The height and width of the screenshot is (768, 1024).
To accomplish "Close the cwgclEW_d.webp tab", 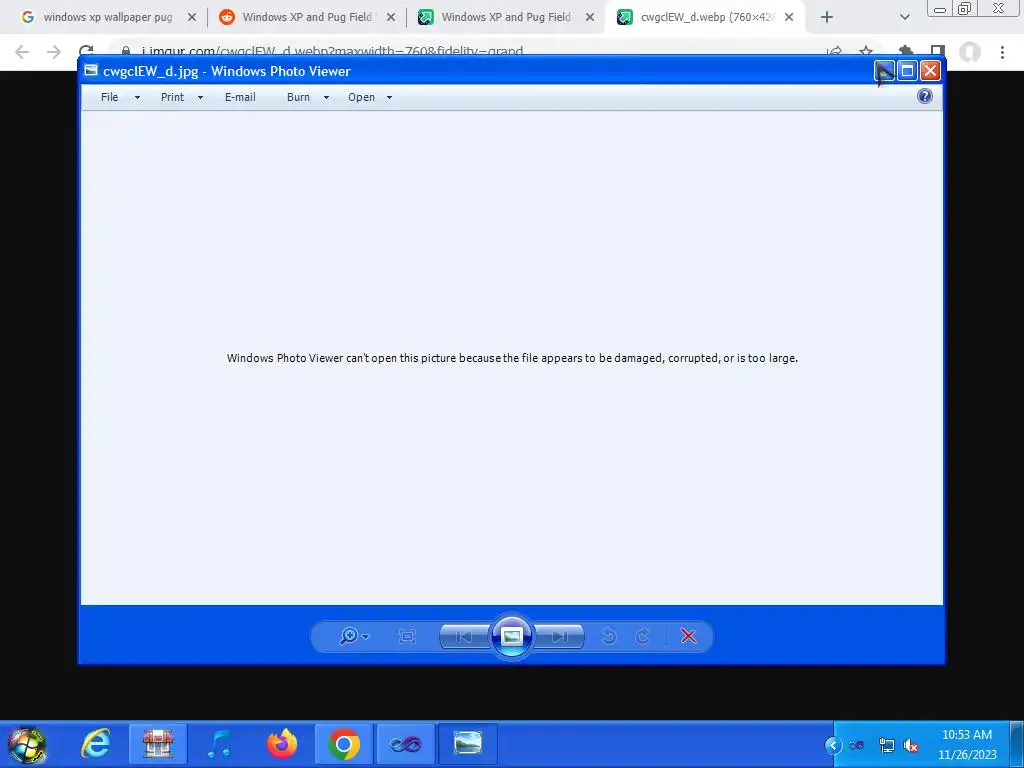I will click(789, 18).
